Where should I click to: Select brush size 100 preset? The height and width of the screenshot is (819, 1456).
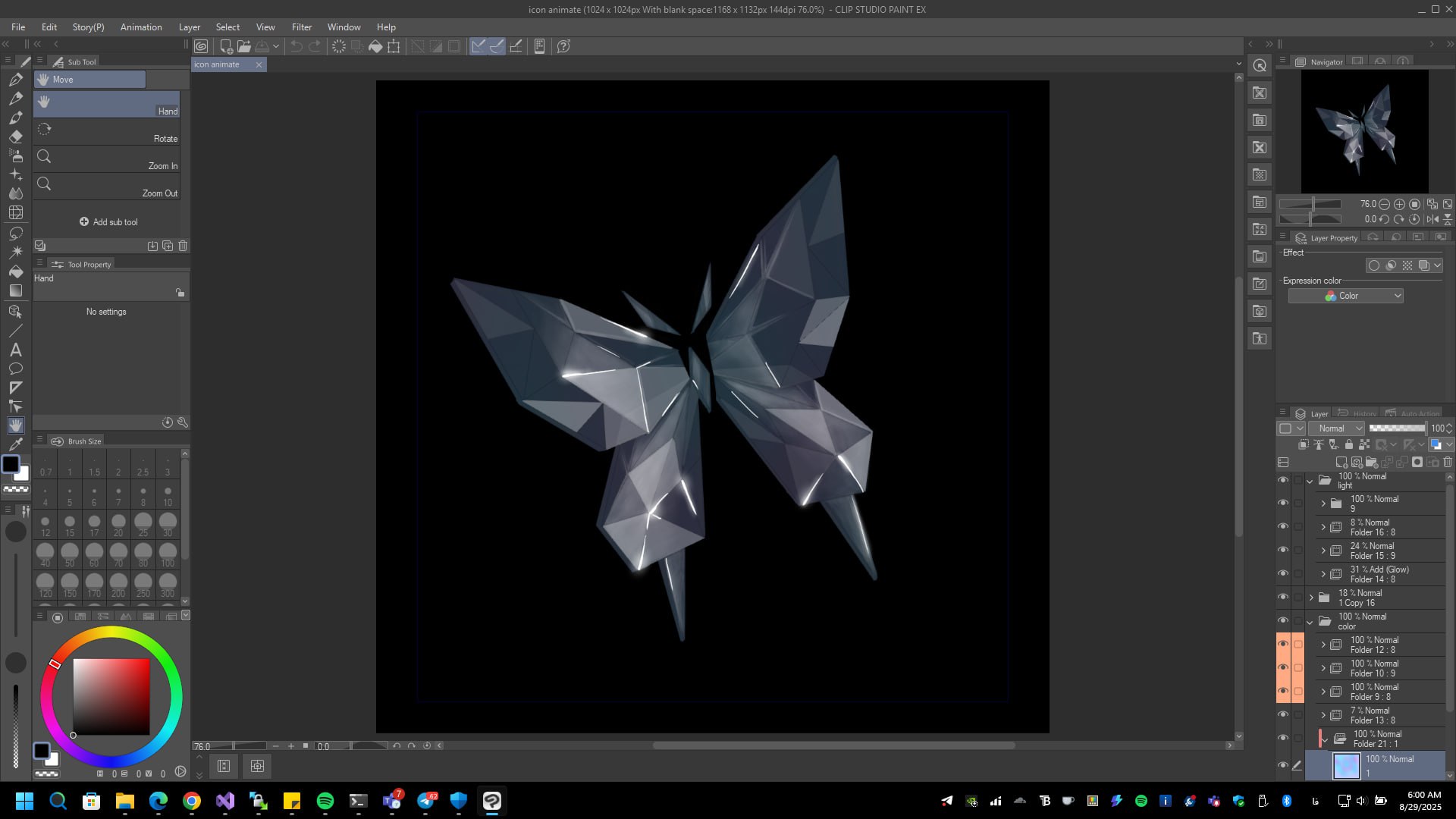pos(168,554)
